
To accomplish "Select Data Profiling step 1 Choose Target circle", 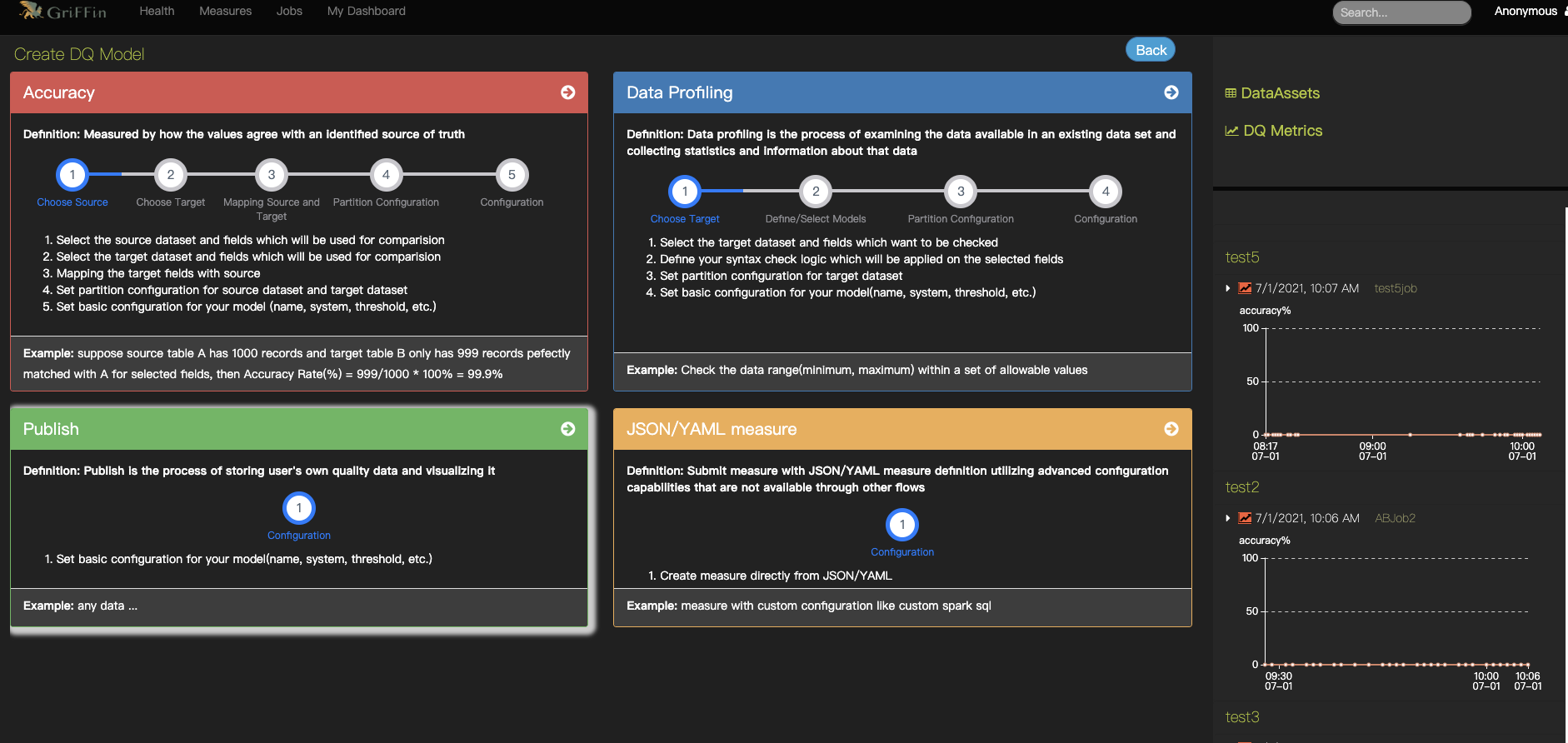I will pyautogui.click(x=685, y=192).
